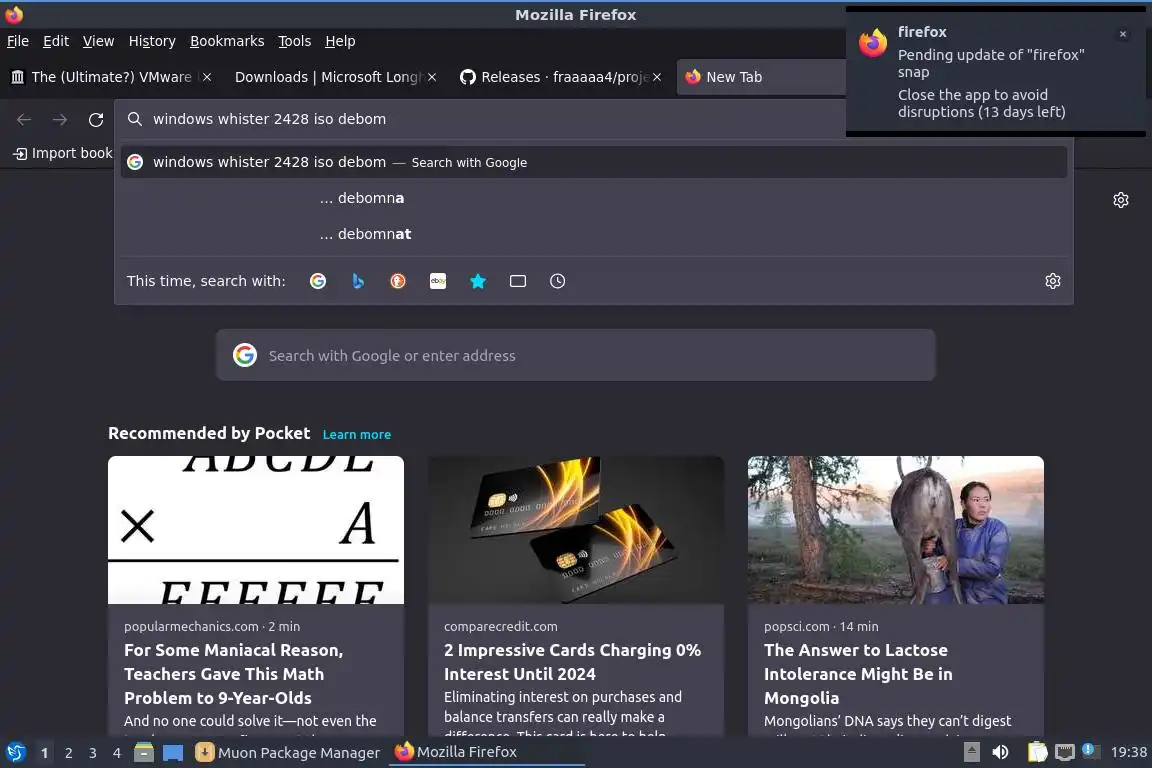Open the taskbar application menu launcher

15,753
